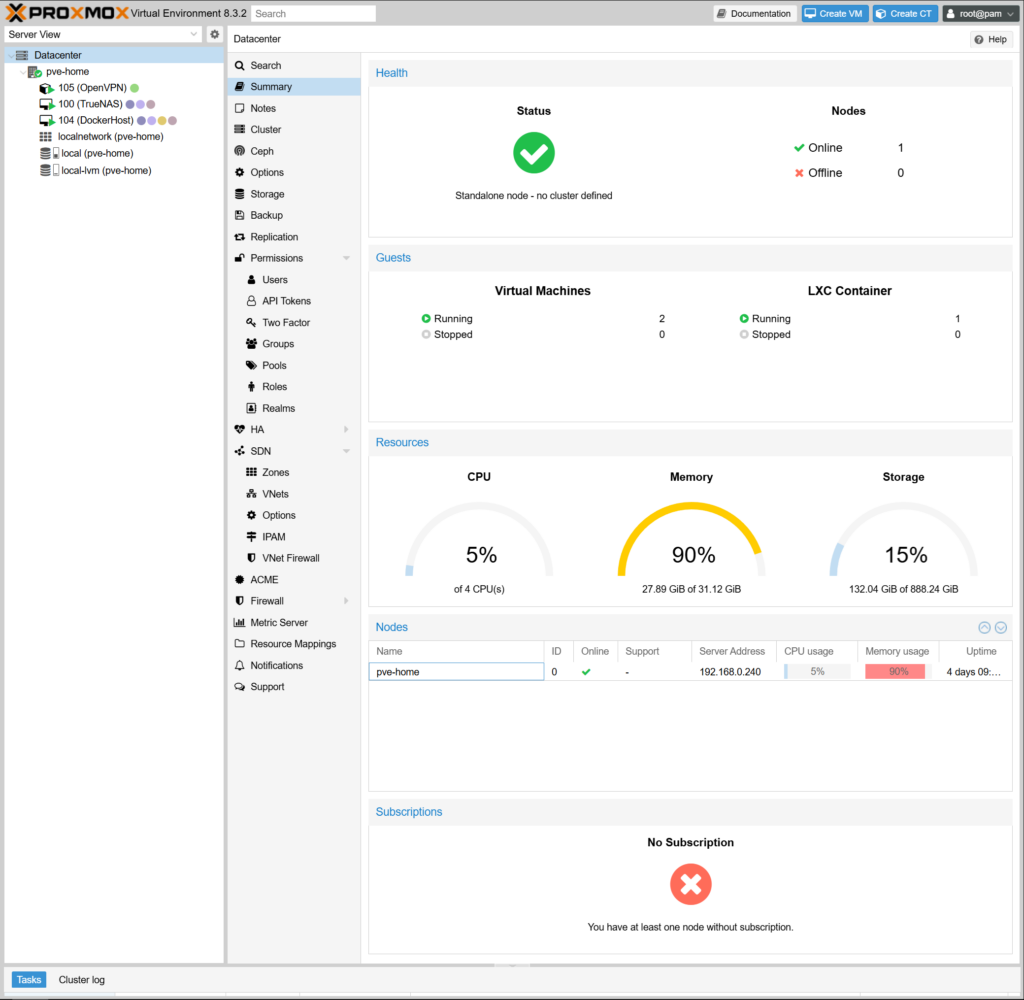1024x1000 pixels.
Task: Click the 100 TrueNAS VM icon
Action: point(46,104)
